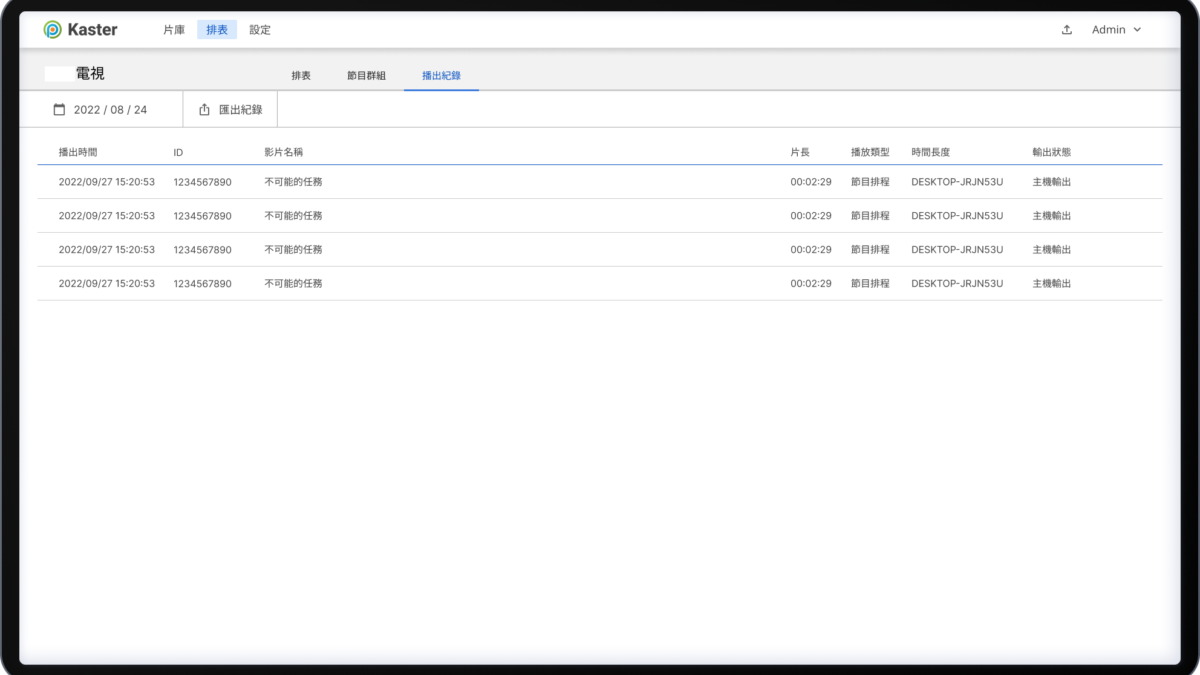This screenshot has height=675, width=1200.
Task: Open the 設定 menu
Action: [260, 30]
